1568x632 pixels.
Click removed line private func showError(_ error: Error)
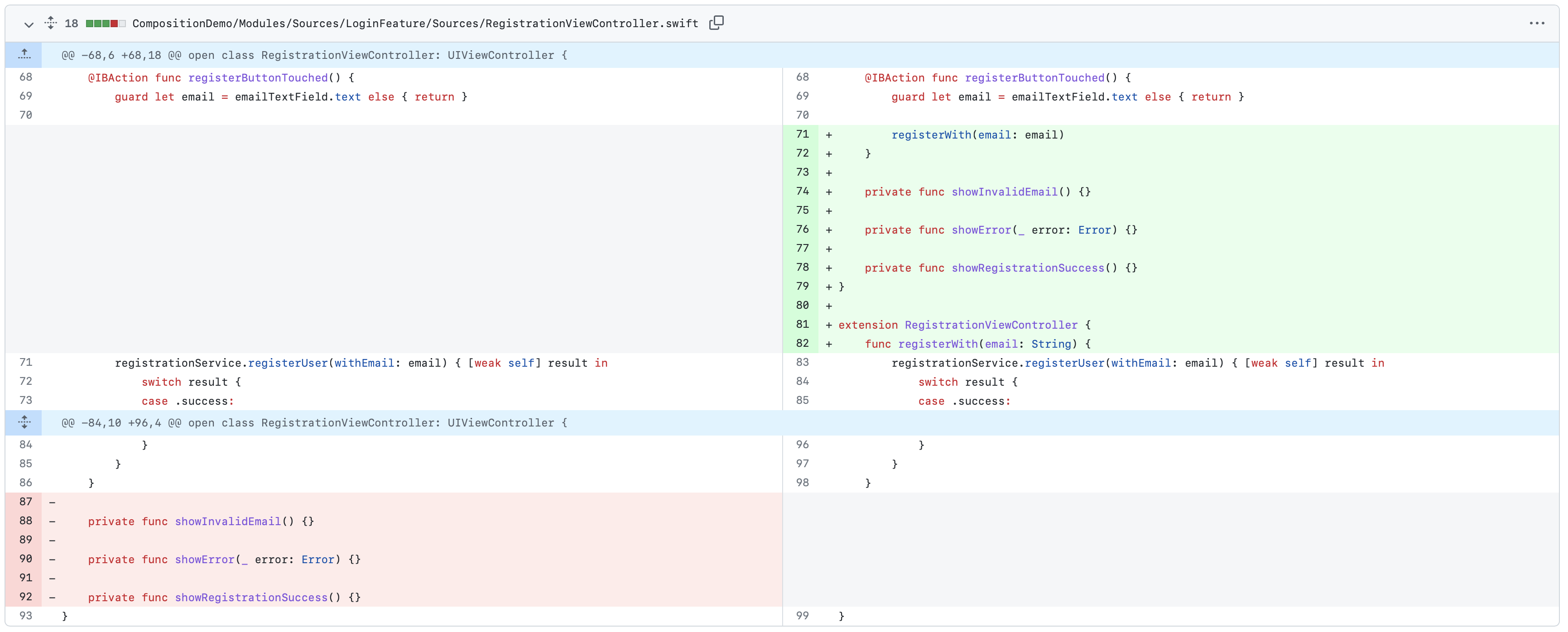point(224,560)
